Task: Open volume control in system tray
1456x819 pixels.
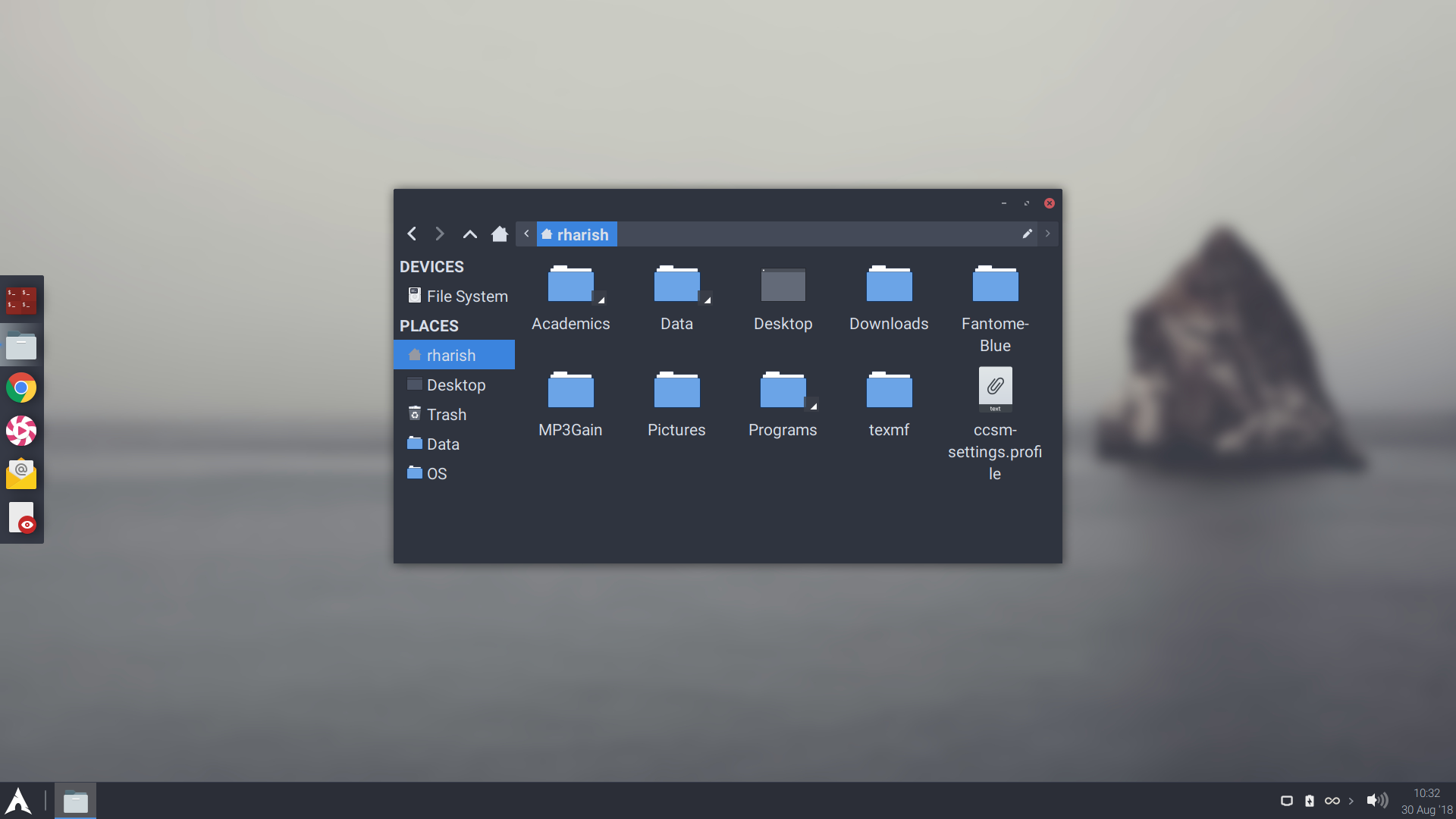Action: click(x=1377, y=801)
